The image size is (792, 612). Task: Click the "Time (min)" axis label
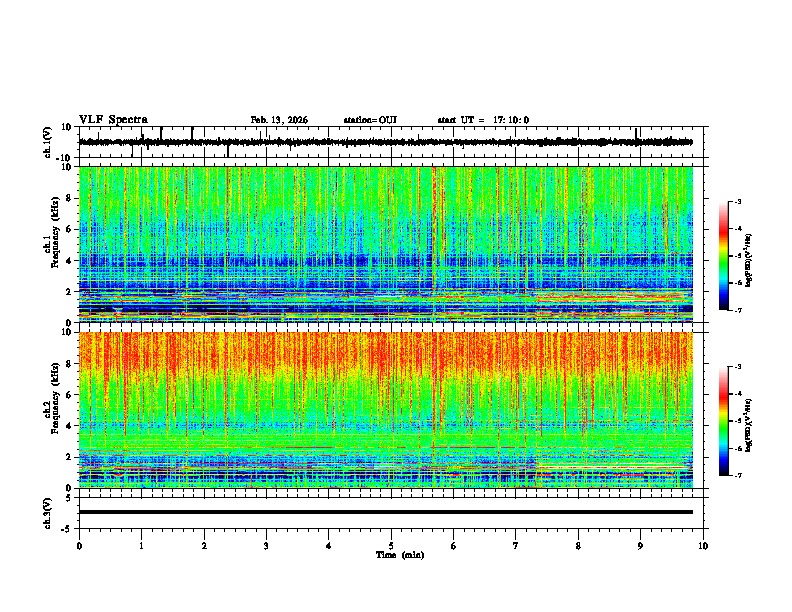pos(400,555)
